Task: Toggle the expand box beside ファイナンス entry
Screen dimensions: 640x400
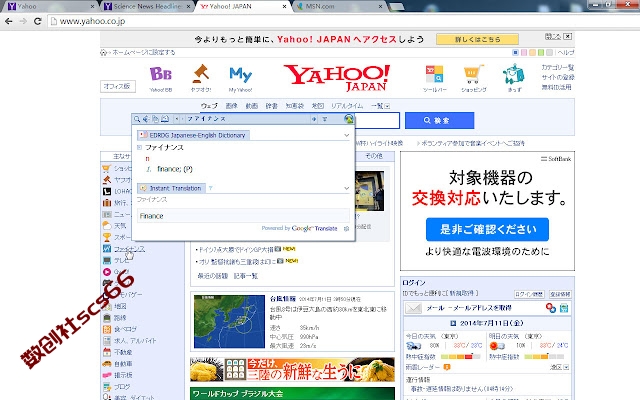Action: (x=140, y=147)
